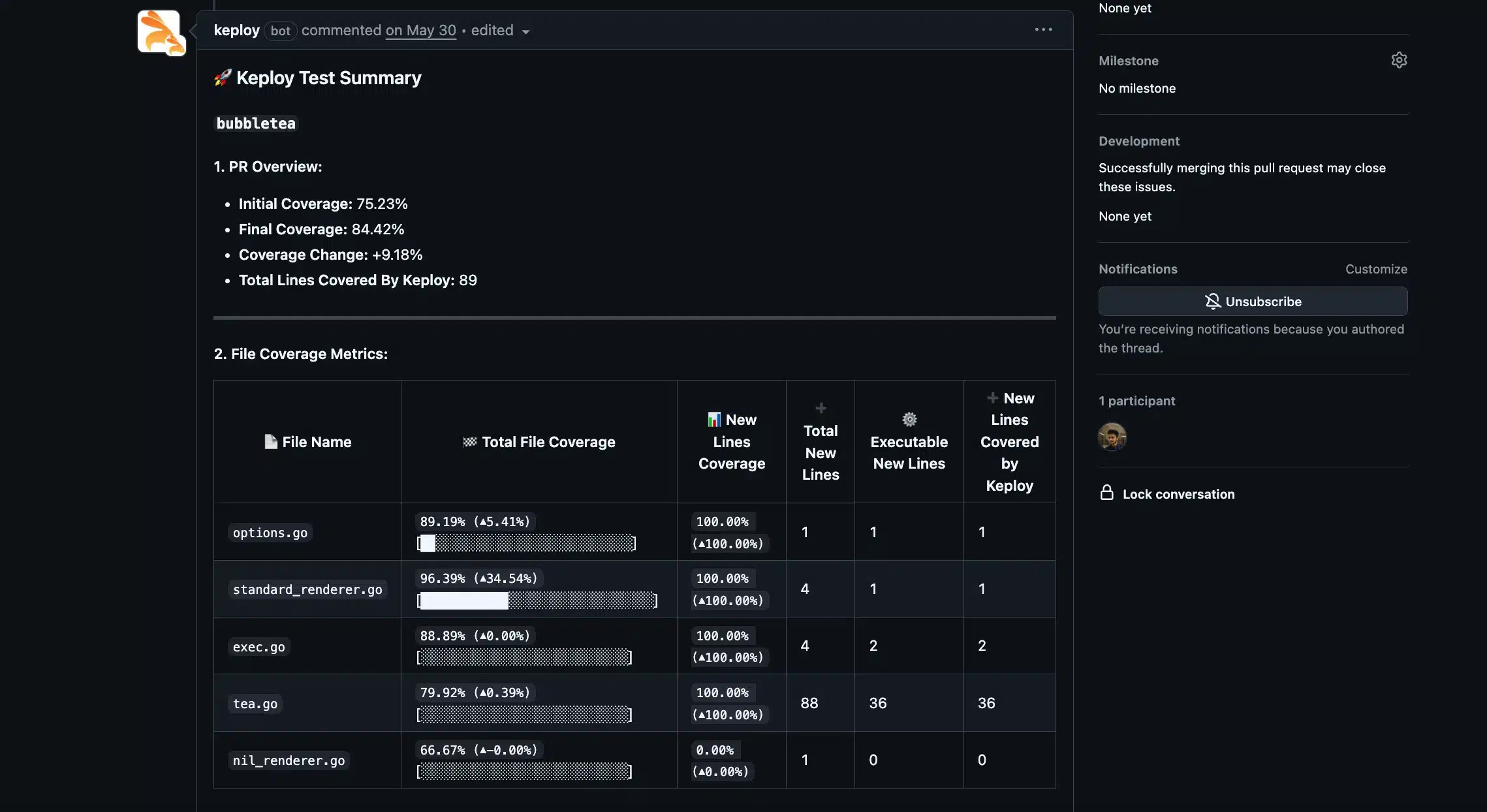Click the options.go coverage progress bar
The image size is (1487, 812).
[x=526, y=543]
